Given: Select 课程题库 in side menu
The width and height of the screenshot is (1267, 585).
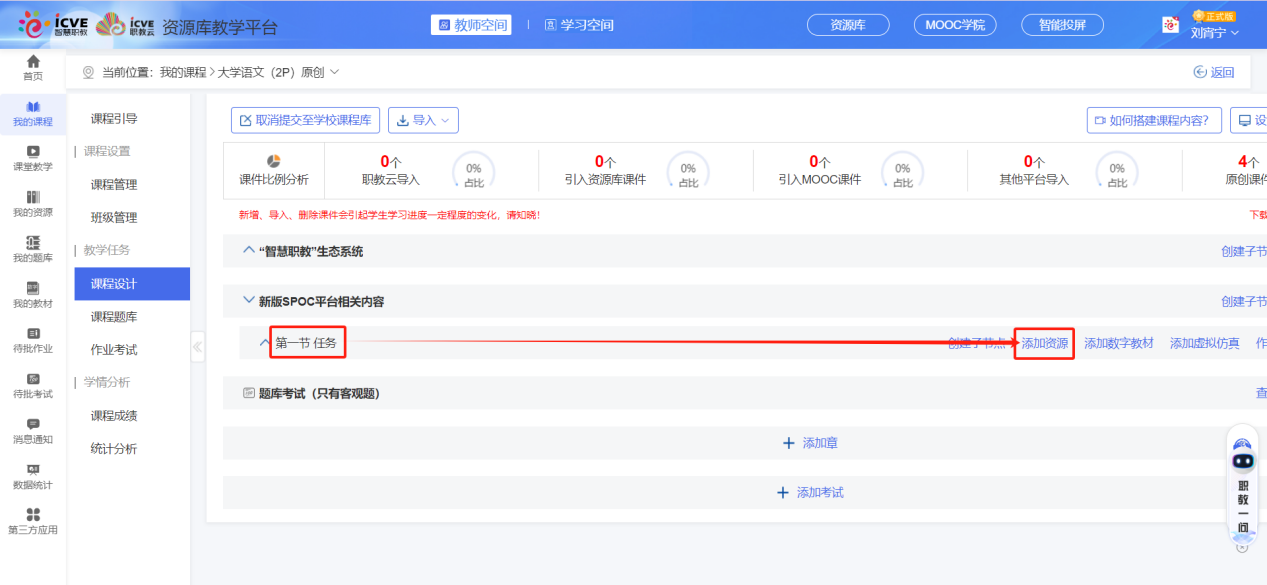Looking at the screenshot, I should click(114, 317).
